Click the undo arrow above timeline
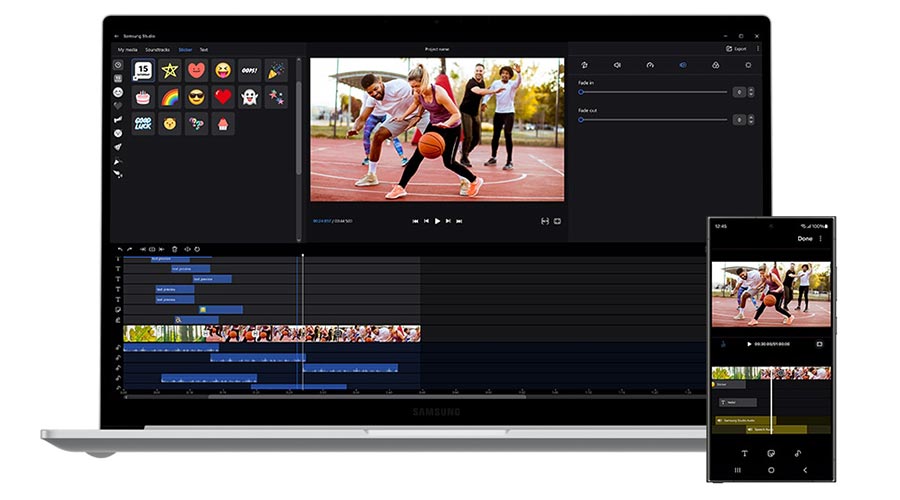900x500 pixels. (119, 249)
